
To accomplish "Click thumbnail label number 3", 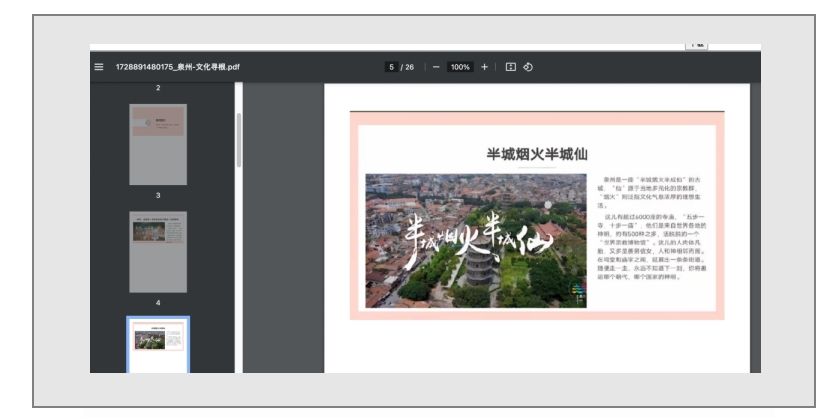I will 158,195.
